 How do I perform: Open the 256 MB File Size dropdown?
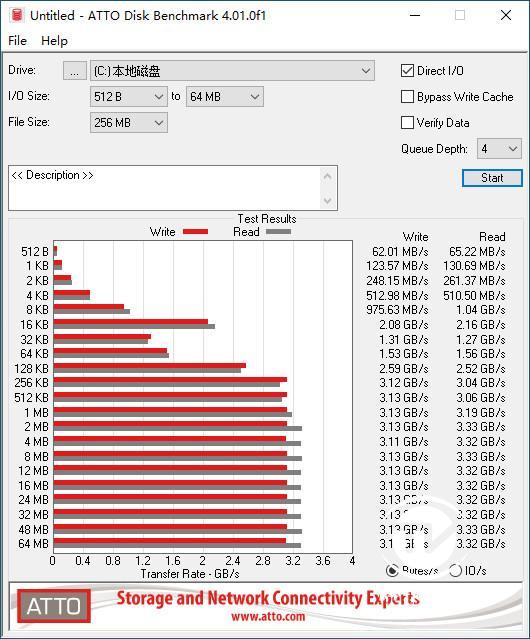click(129, 123)
